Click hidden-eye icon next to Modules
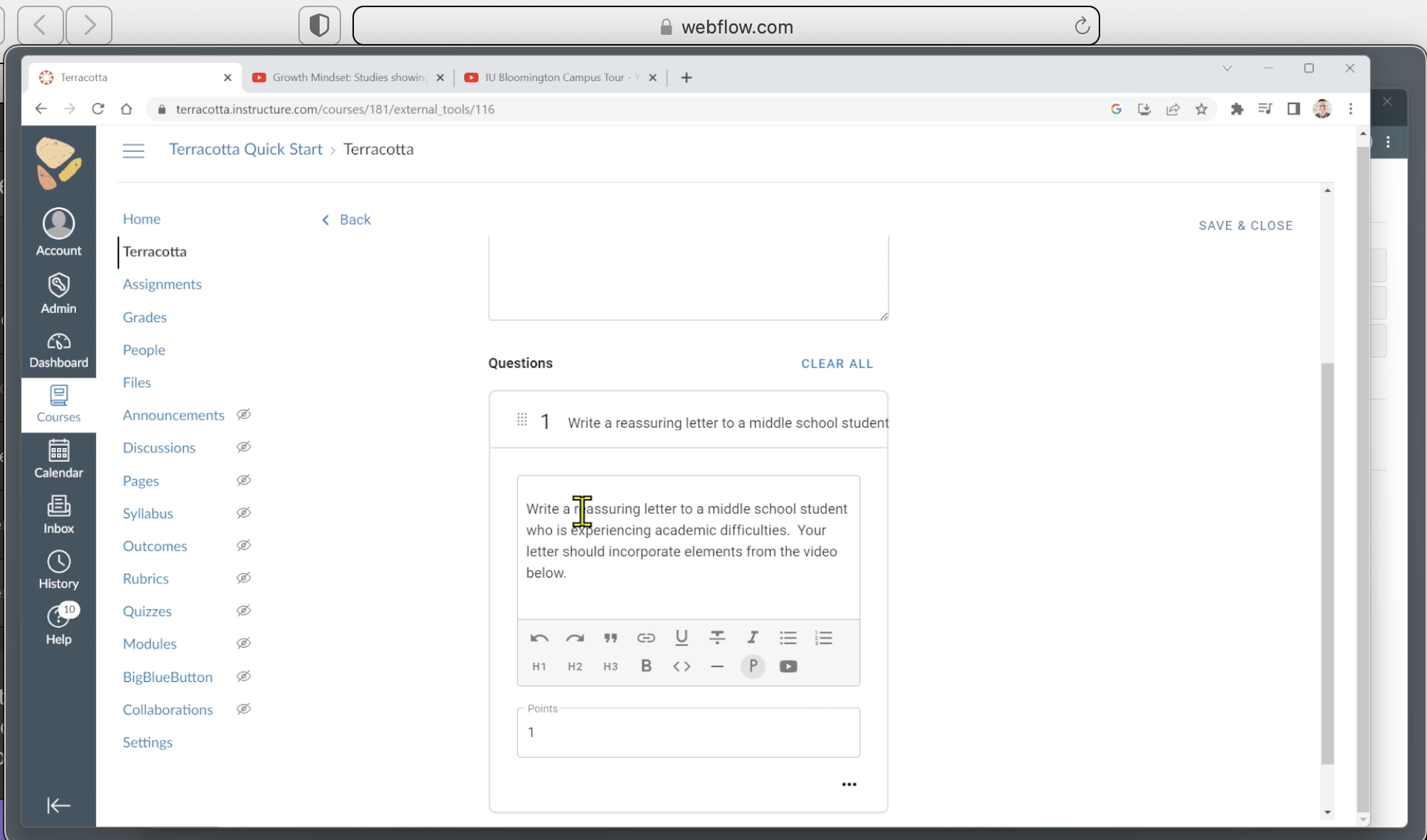The image size is (1427, 840). pyautogui.click(x=244, y=644)
